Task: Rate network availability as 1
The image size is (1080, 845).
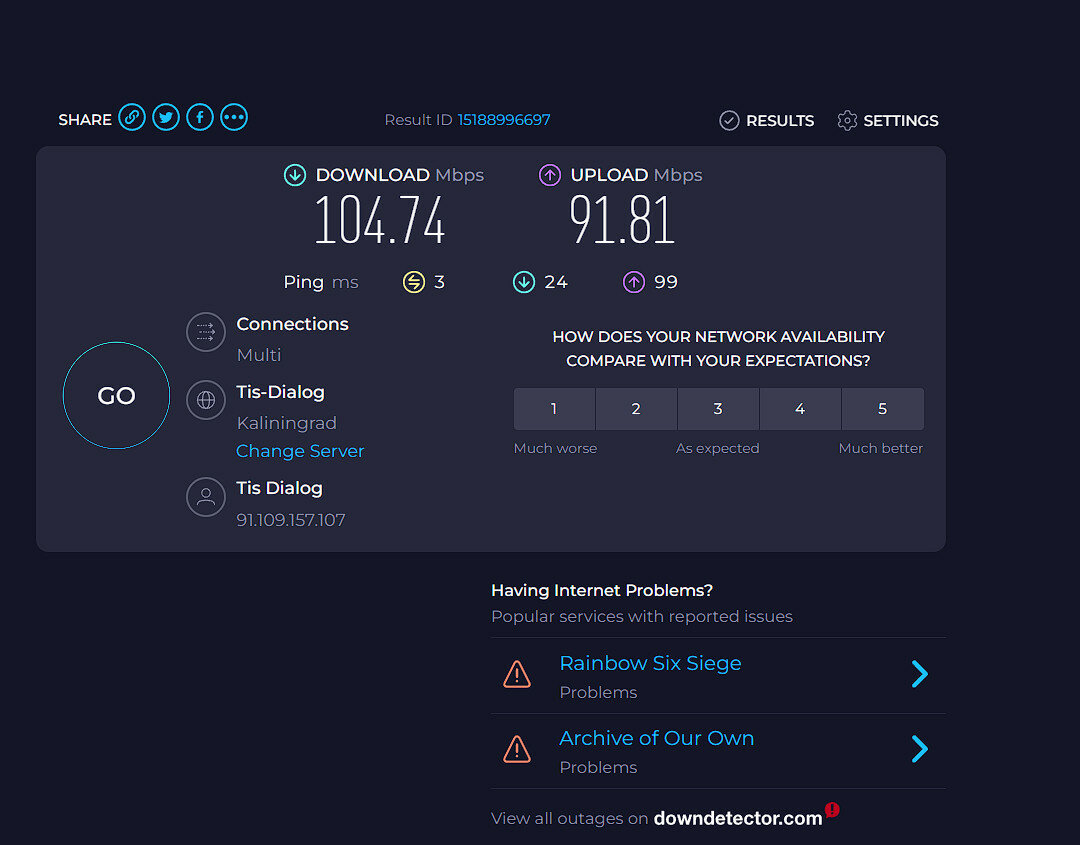Action: (554, 409)
